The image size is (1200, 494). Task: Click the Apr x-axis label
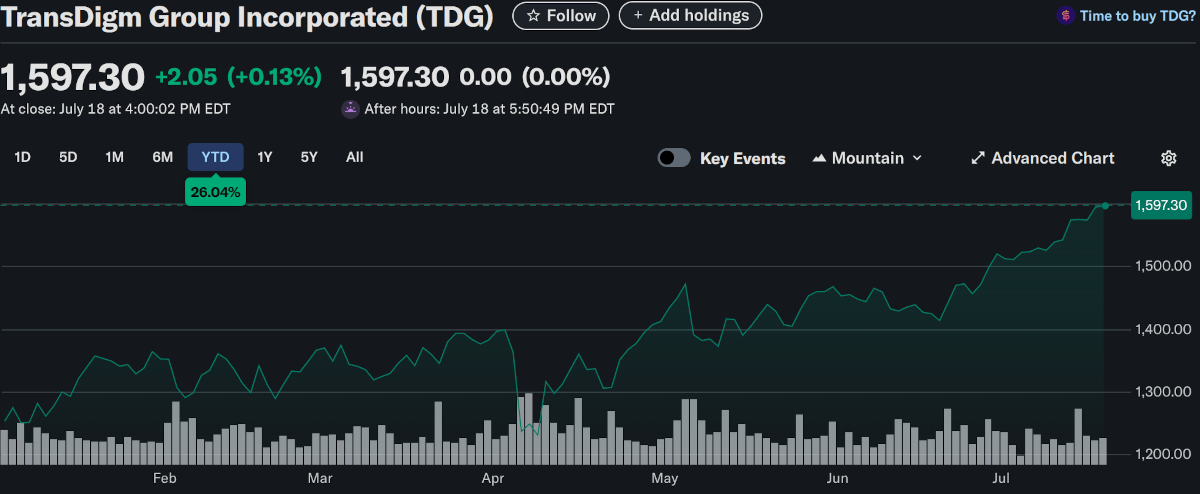493,479
